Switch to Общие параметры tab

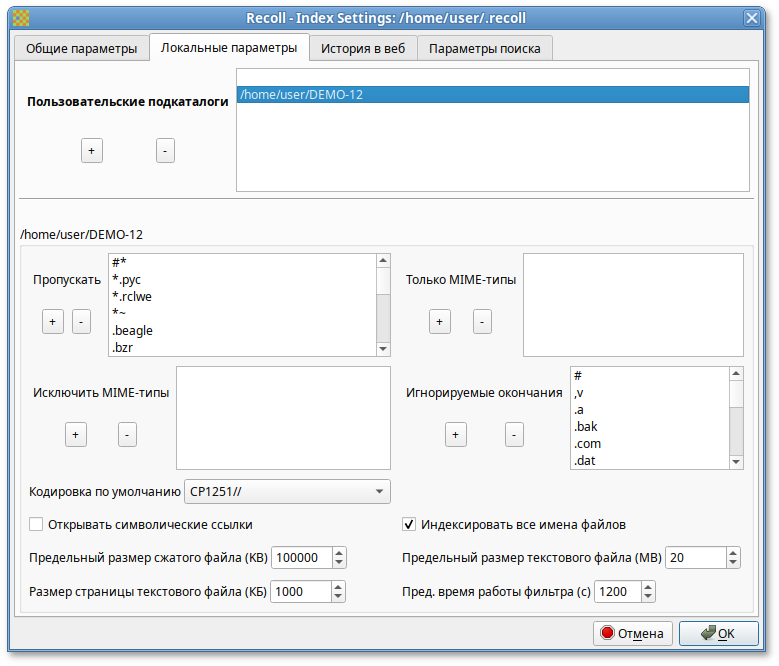(x=81, y=49)
